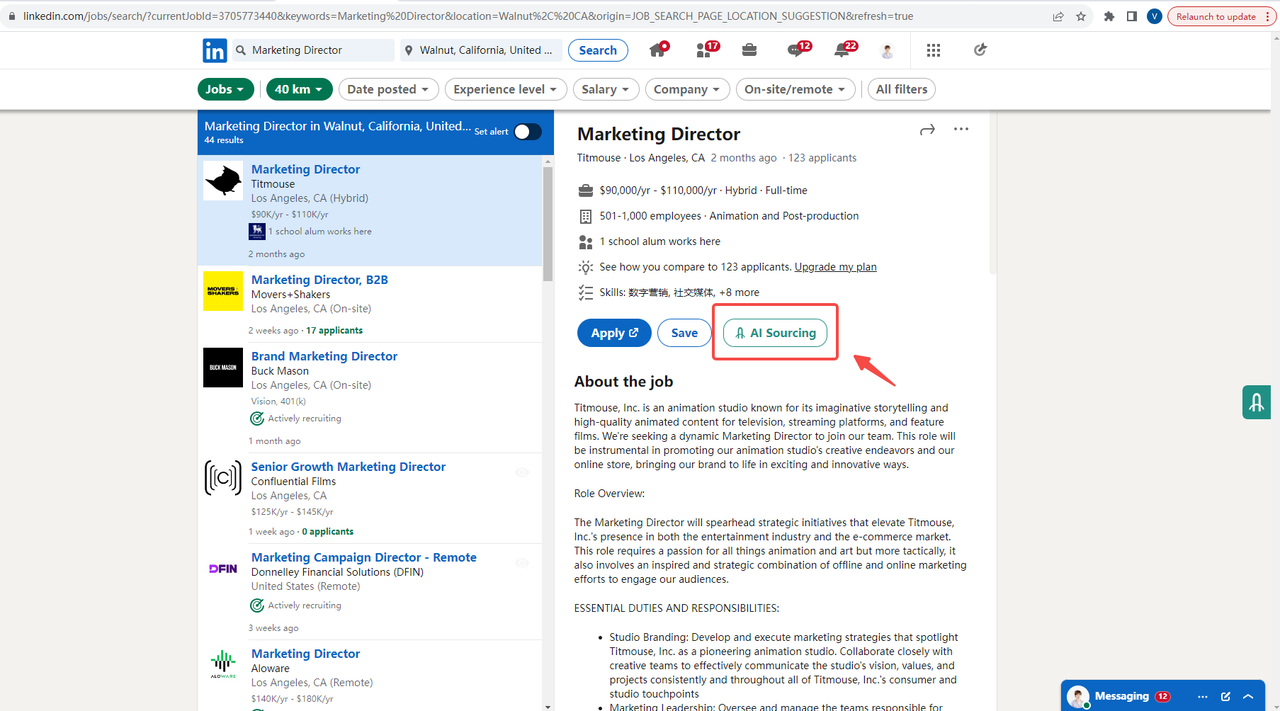The width and height of the screenshot is (1280, 711).
Task: Hide the Senior Growth Marketing Director job
Action: tap(522, 472)
